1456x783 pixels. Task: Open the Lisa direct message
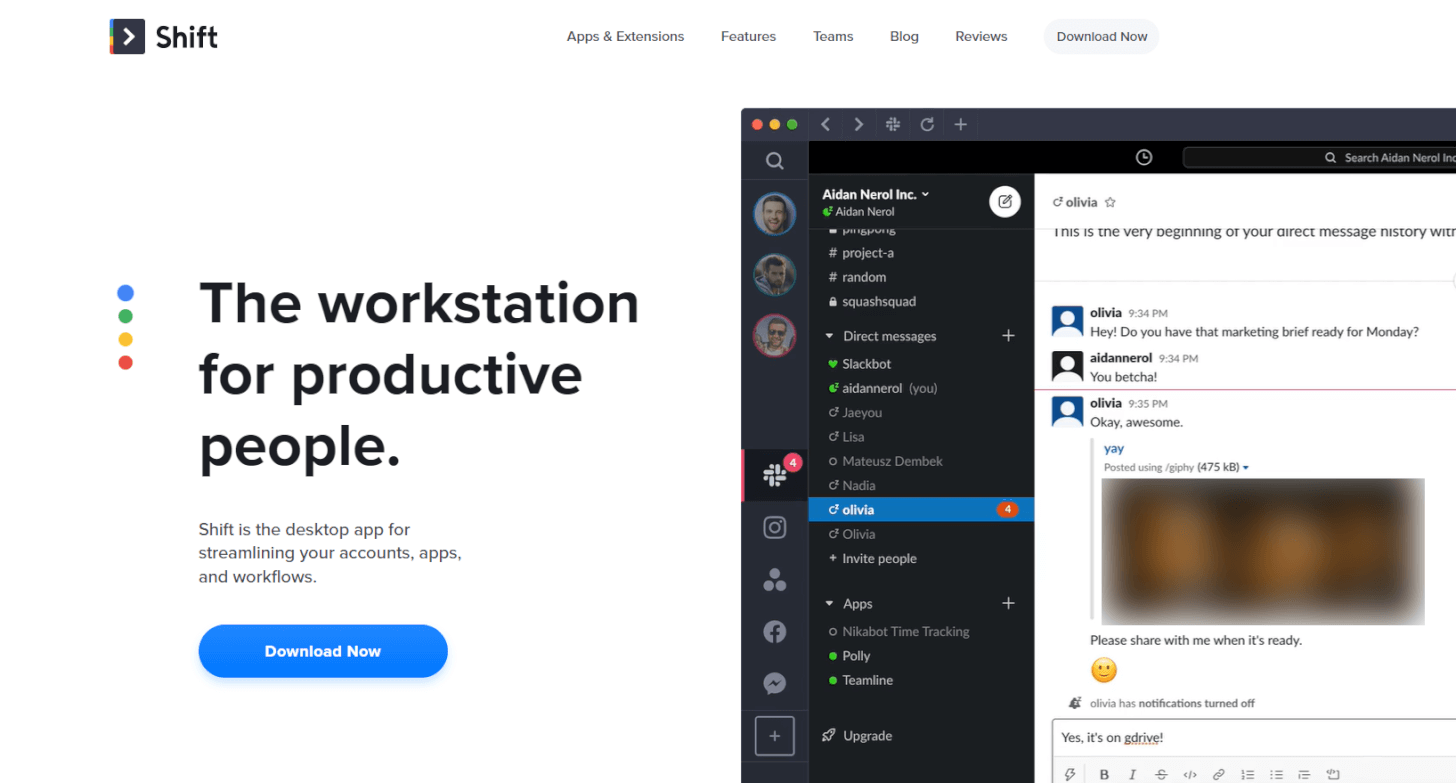(847, 437)
